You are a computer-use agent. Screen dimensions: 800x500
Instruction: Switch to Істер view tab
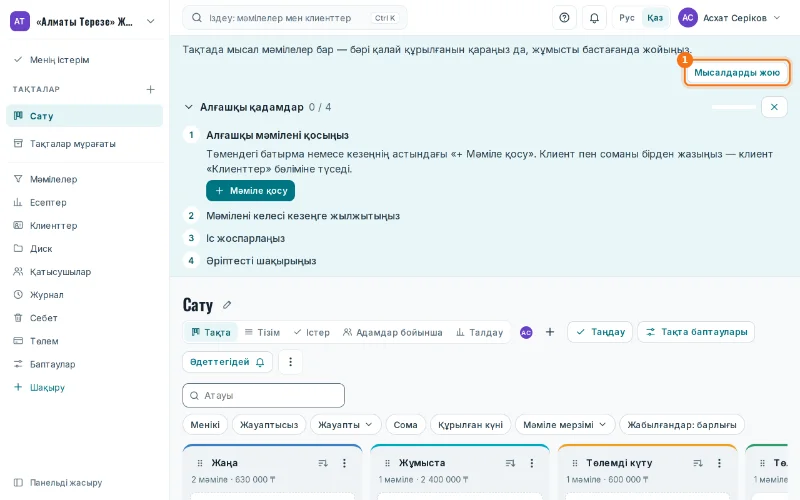(x=312, y=332)
